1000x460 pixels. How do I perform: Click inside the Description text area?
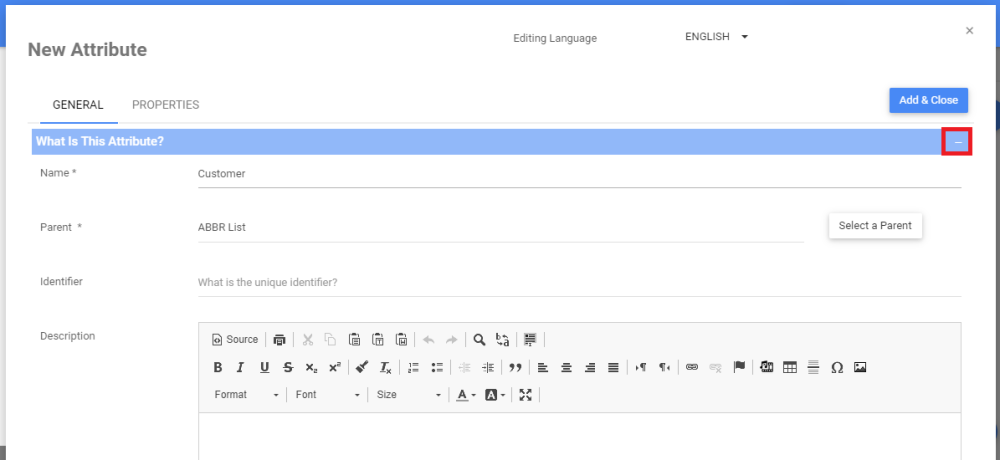tap(579, 436)
